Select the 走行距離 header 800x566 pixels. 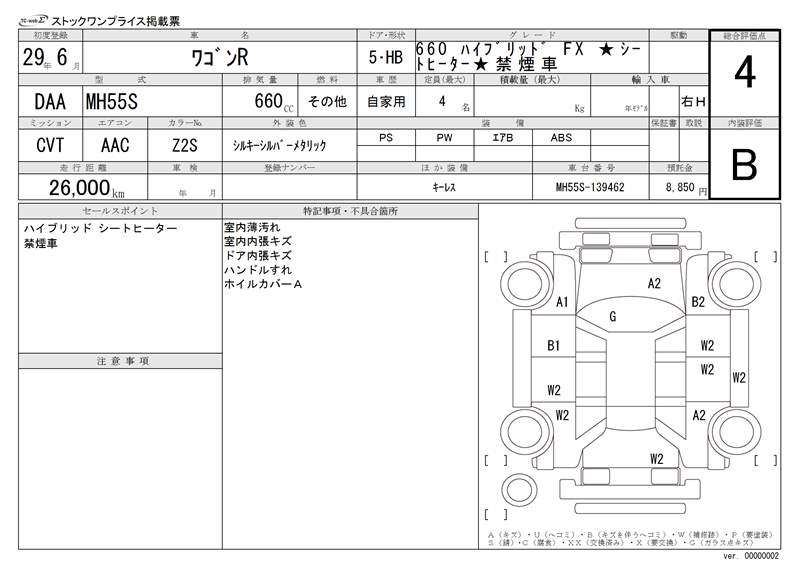pos(83,167)
